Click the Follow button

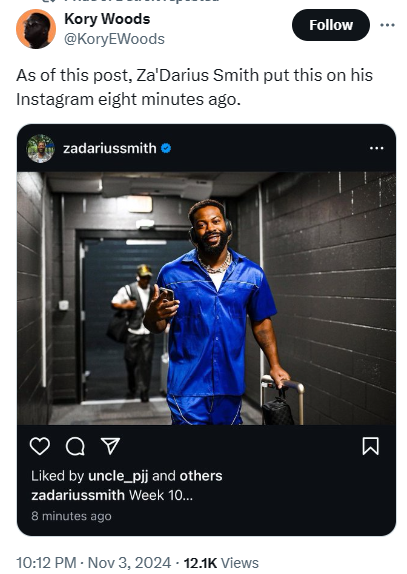331,25
